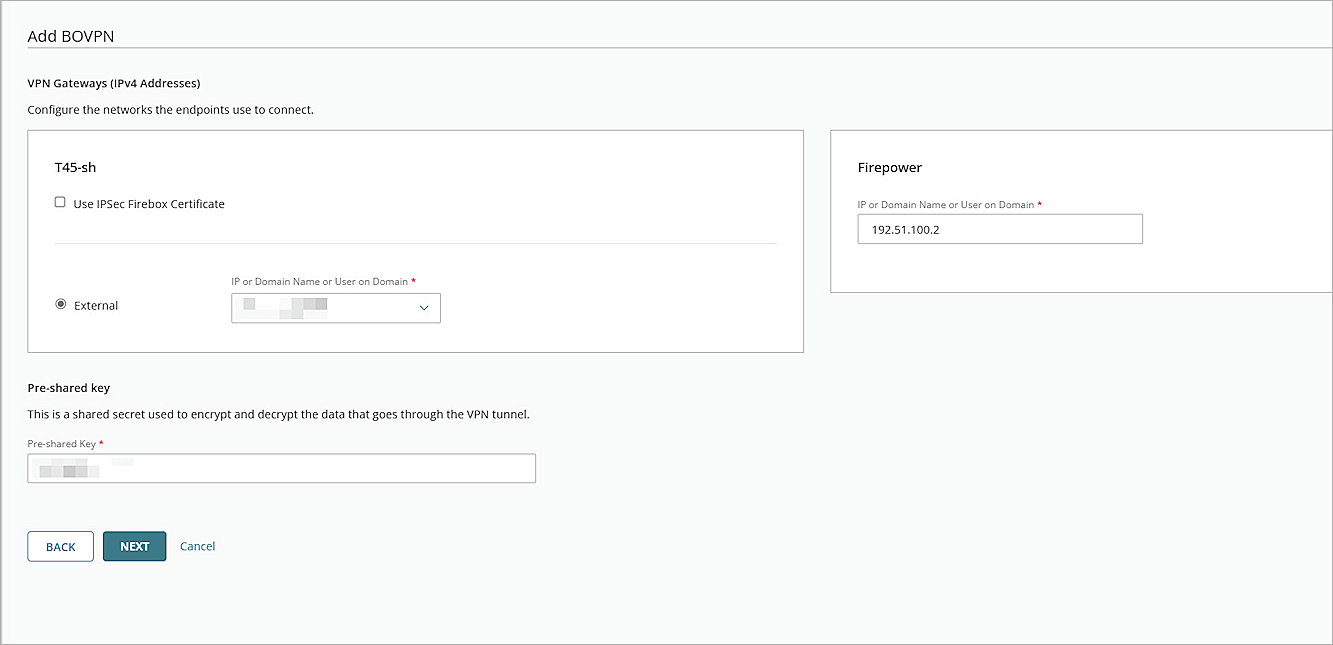Open the External address selection list

pos(424,308)
